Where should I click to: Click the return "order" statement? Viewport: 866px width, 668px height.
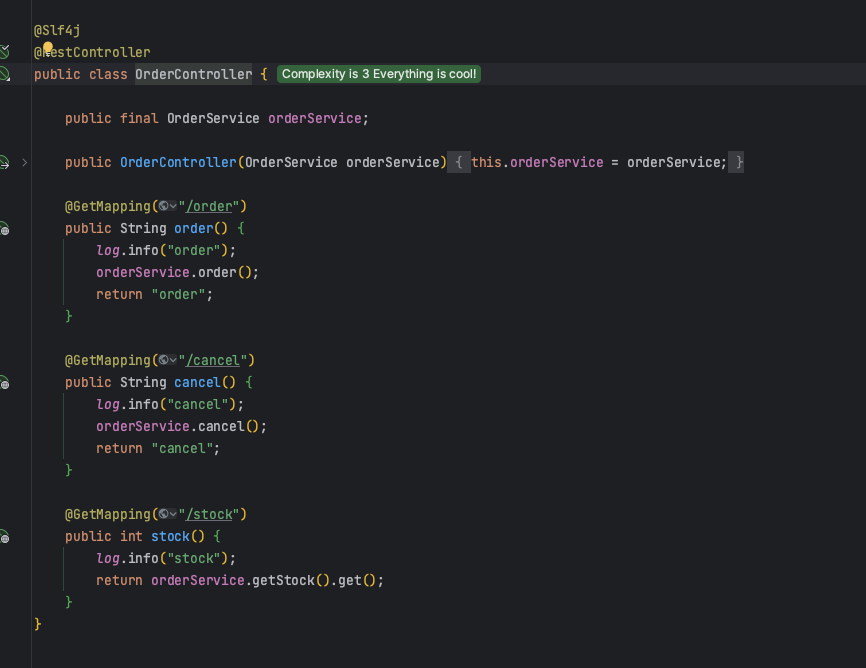click(x=154, y=294)
